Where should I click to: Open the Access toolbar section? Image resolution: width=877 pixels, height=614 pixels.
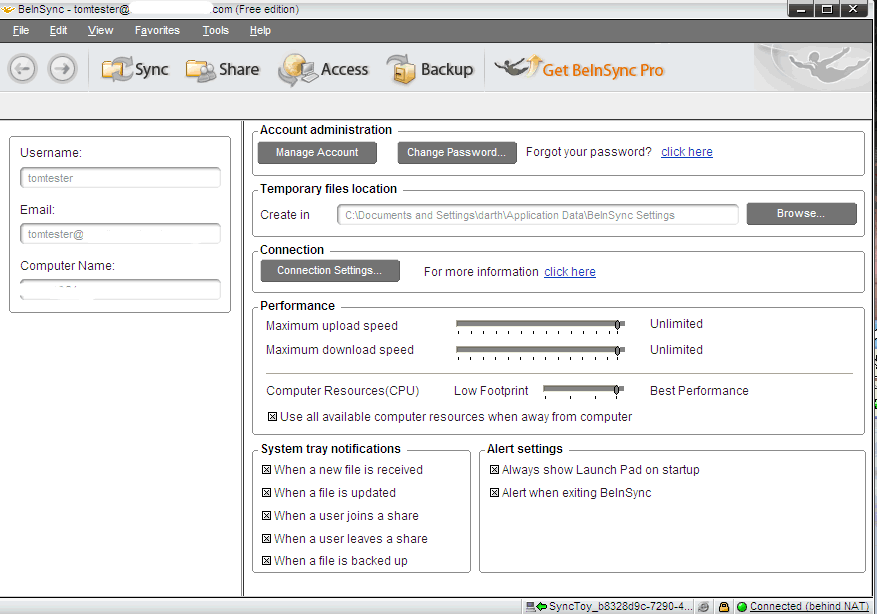tap(323, 69)
